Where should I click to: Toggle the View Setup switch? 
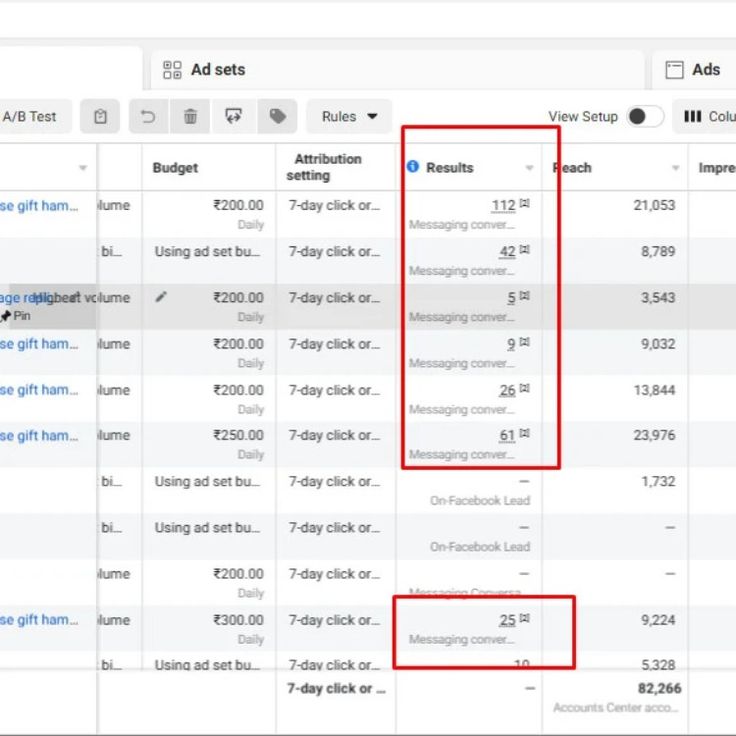tap(645, 117)
